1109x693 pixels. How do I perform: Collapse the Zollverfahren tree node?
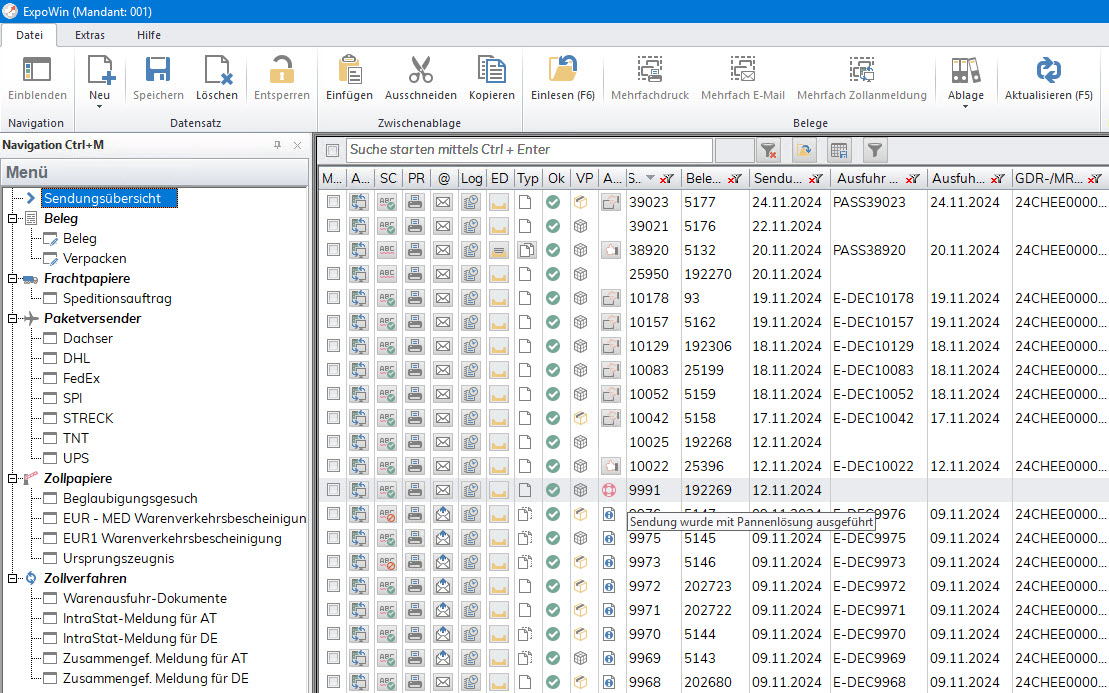(x=13, y=578)
